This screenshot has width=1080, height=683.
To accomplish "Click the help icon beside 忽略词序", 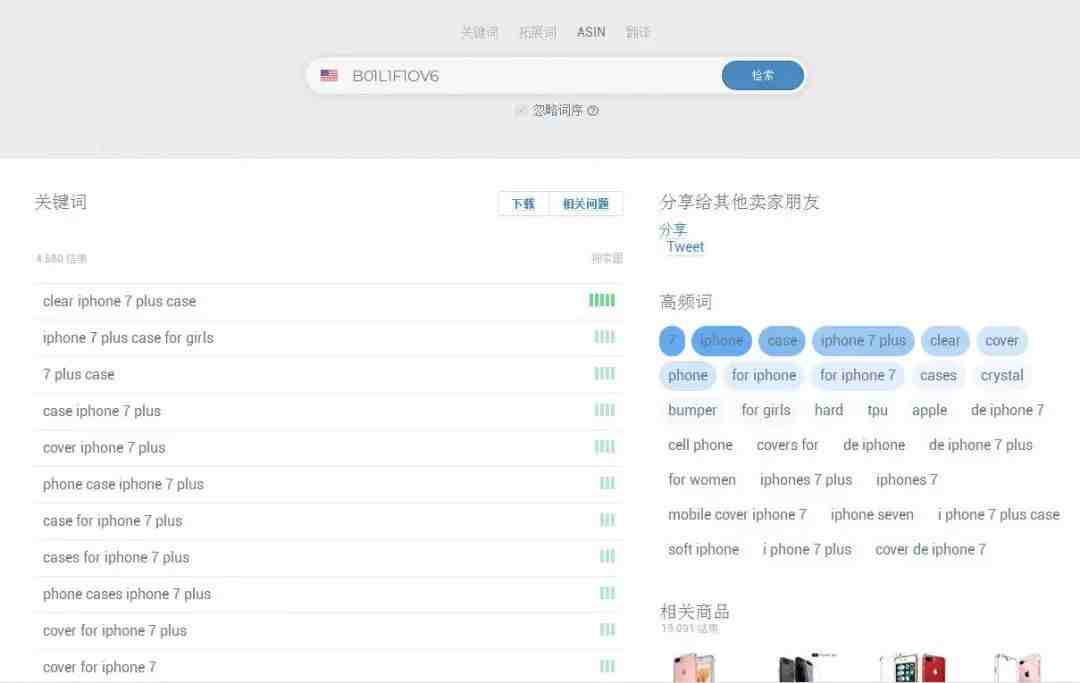I will point(592,110).
